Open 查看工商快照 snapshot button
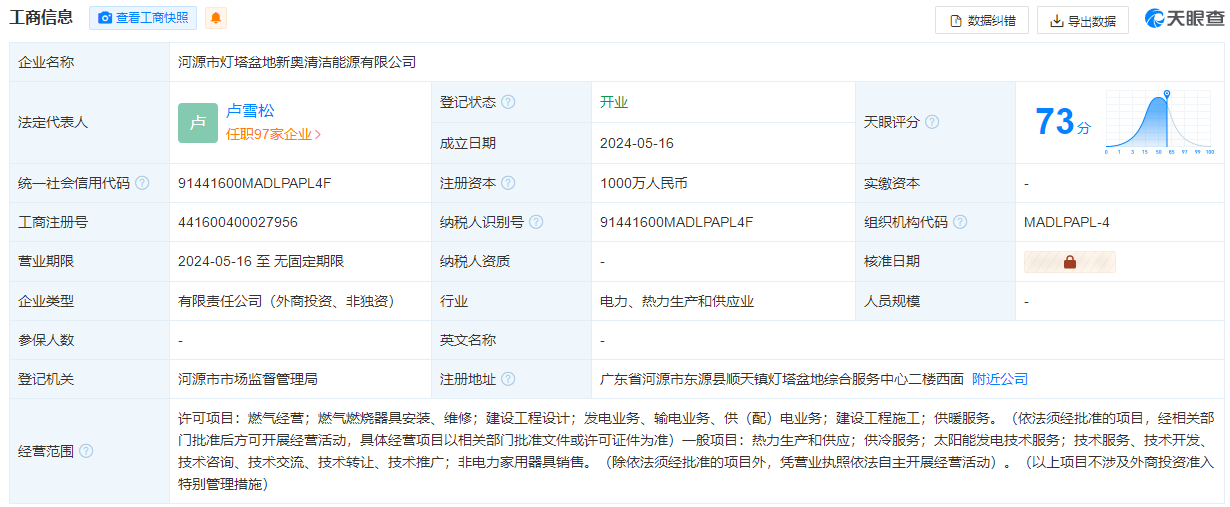1230x507 pixels. point(143,19)
